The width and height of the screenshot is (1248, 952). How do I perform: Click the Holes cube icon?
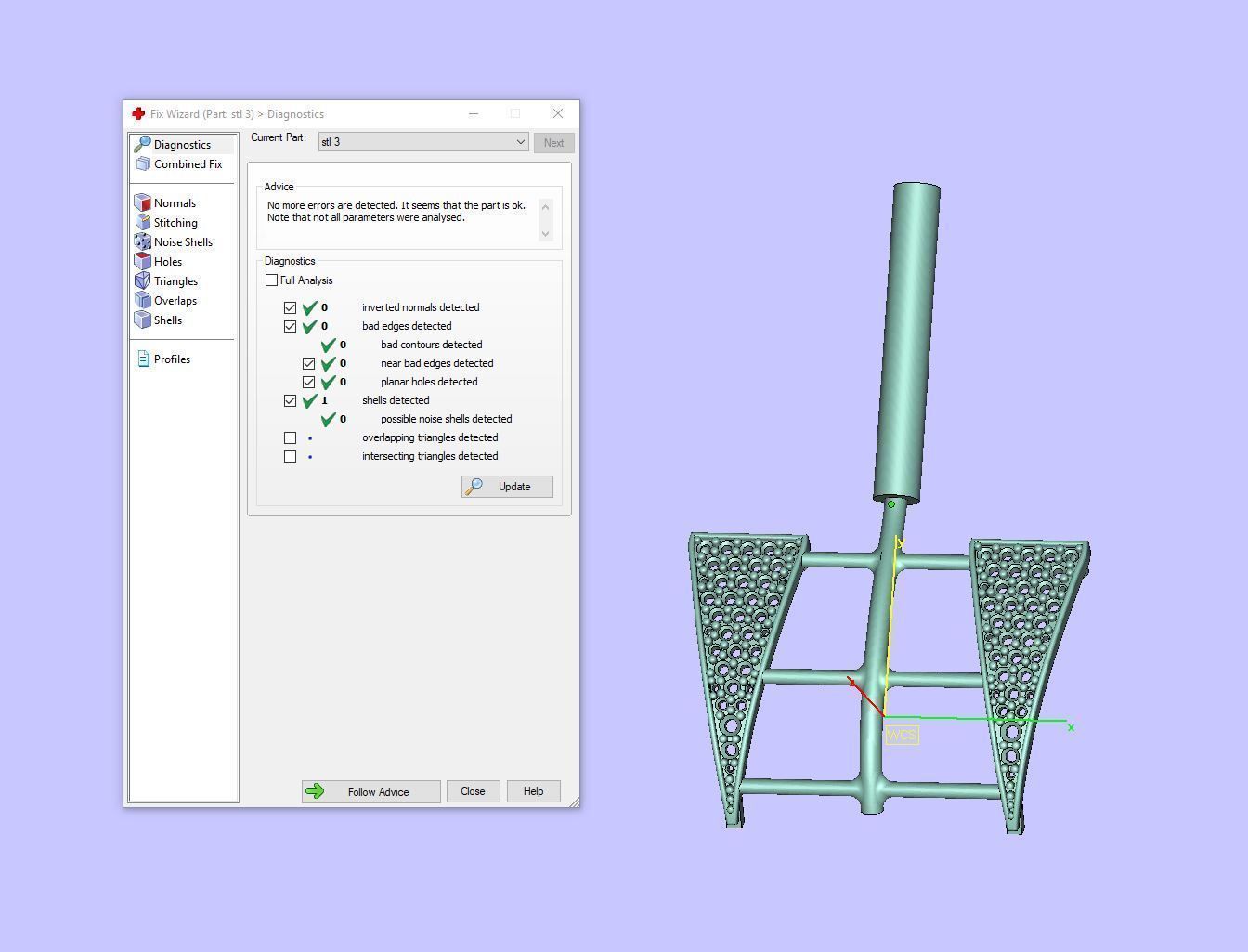143,261
